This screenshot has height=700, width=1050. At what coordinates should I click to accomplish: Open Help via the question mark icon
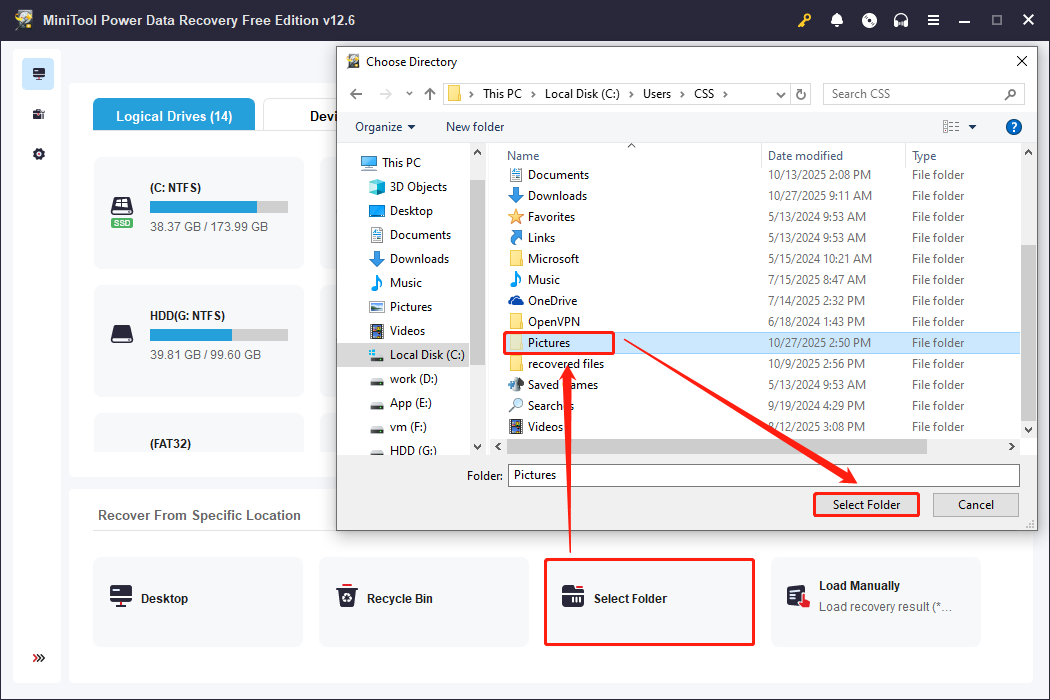[1013, 127]
